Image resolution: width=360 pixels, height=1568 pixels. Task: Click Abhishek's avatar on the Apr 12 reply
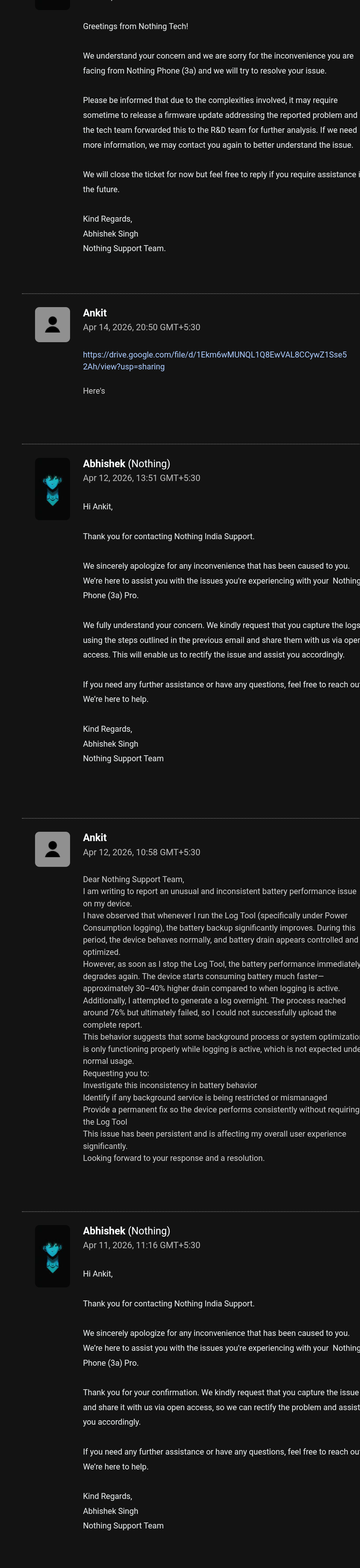click(52, 489)
